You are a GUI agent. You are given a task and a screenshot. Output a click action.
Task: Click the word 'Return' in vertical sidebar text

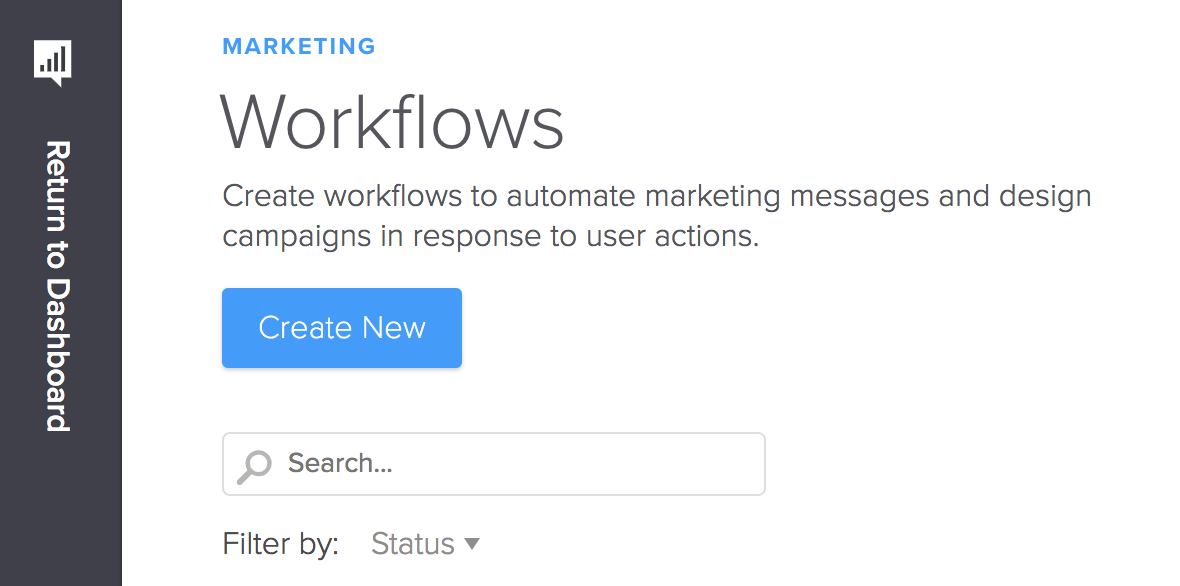coord(59,170)
